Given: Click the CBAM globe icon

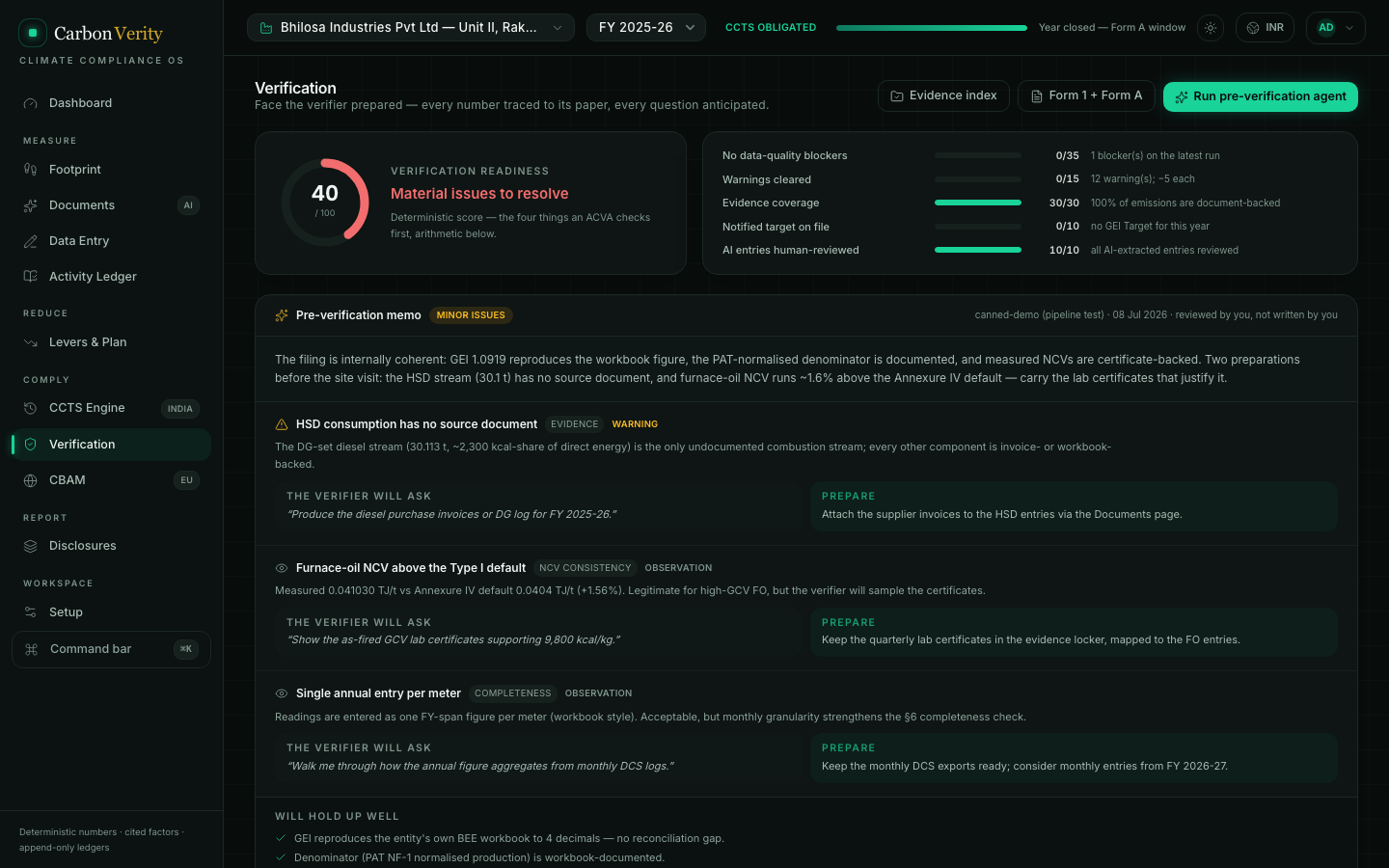Looking at the screenshot, I should coord(30,480).
